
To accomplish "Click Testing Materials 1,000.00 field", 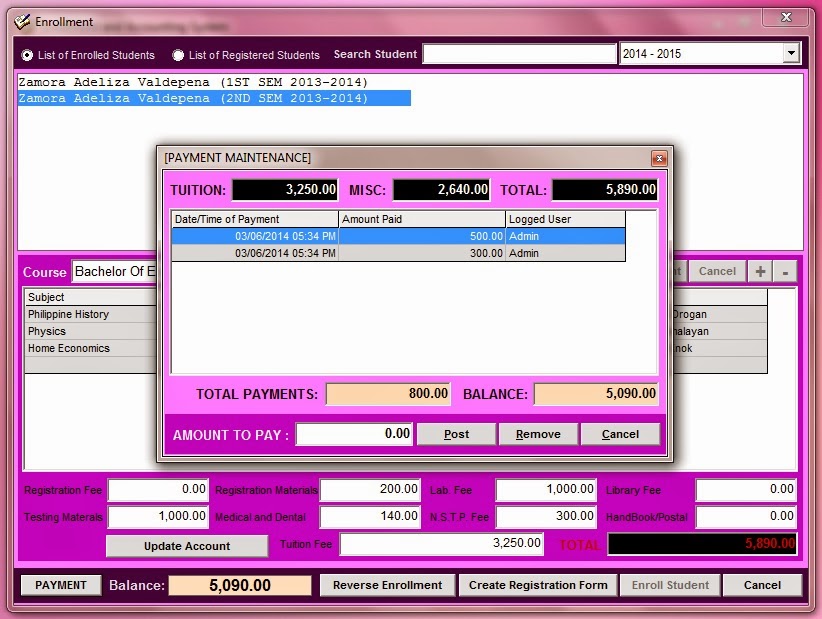I will pyautogui.click(x=158, y=516).
